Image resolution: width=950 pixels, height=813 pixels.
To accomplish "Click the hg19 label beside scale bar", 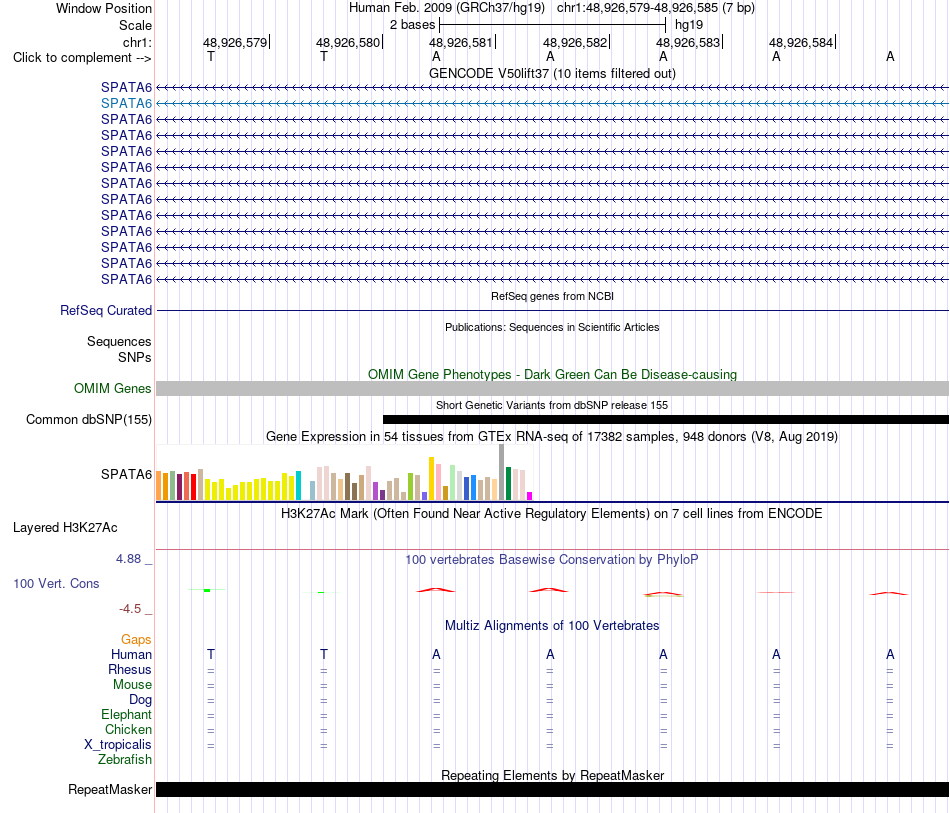I will pyautogui.click(x=689, y=25).
